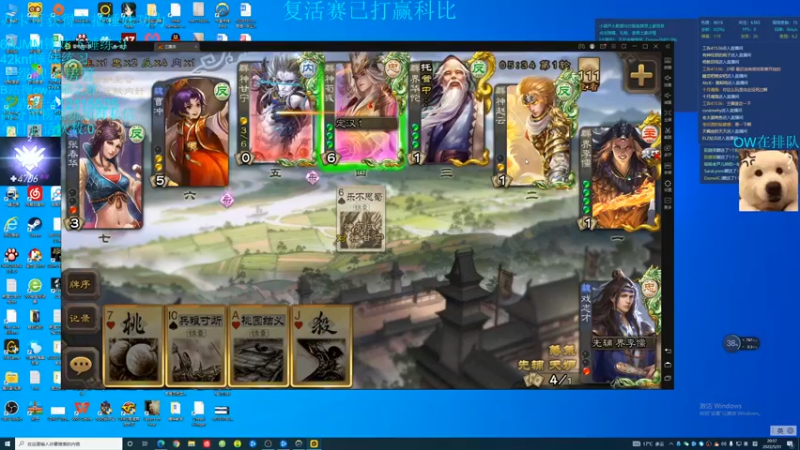The width and height of the screenshot is (800, 450).
Task: Open Microsoft Edge from the taskbar
Action: tap(161, 444)
